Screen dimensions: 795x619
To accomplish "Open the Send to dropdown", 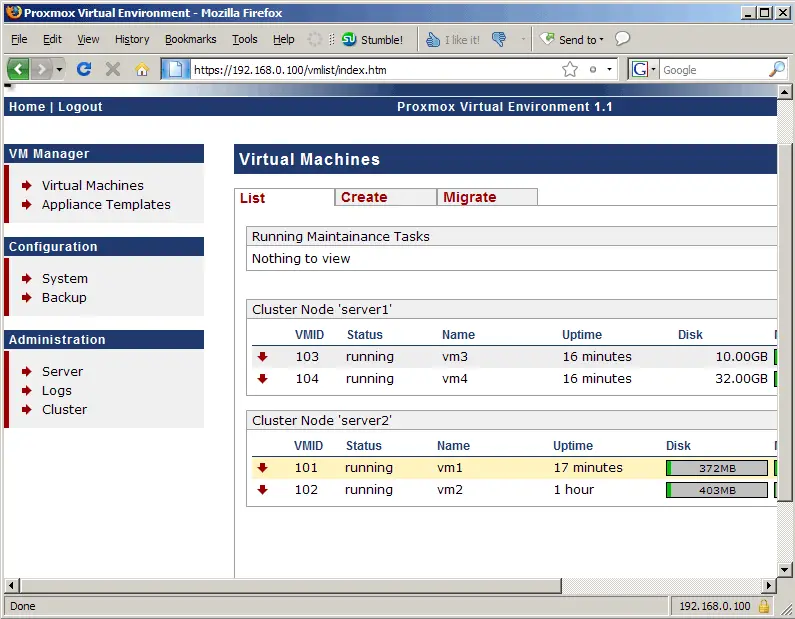I will [x=572, y=40].
